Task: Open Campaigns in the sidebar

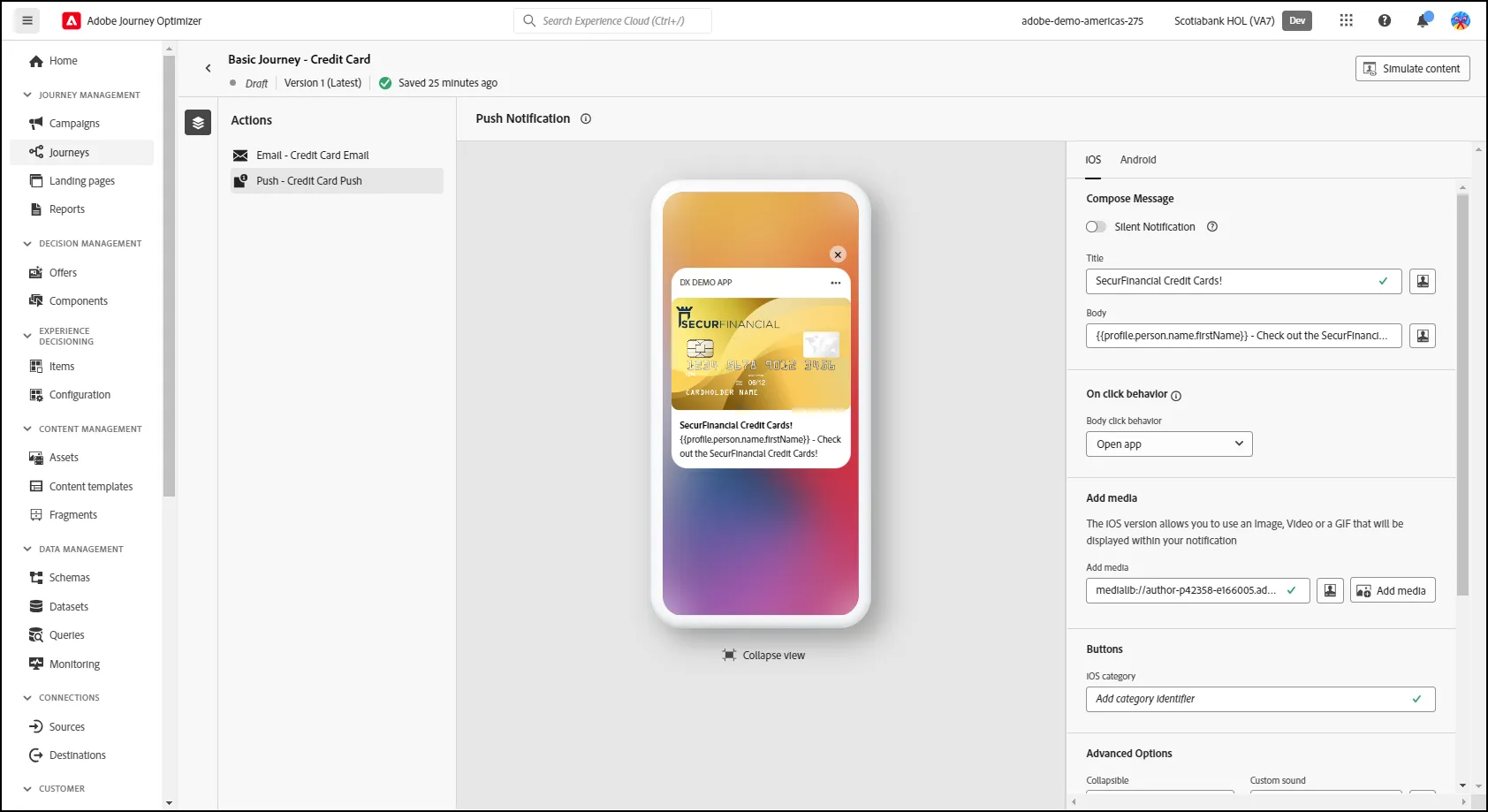Action: tap(74, 124)
